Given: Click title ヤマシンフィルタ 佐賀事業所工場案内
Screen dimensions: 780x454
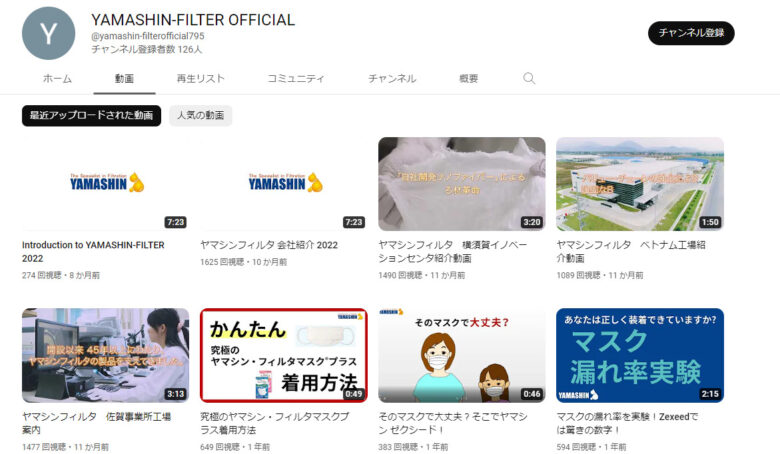Looking at the screenshot, I should [97, 423].
